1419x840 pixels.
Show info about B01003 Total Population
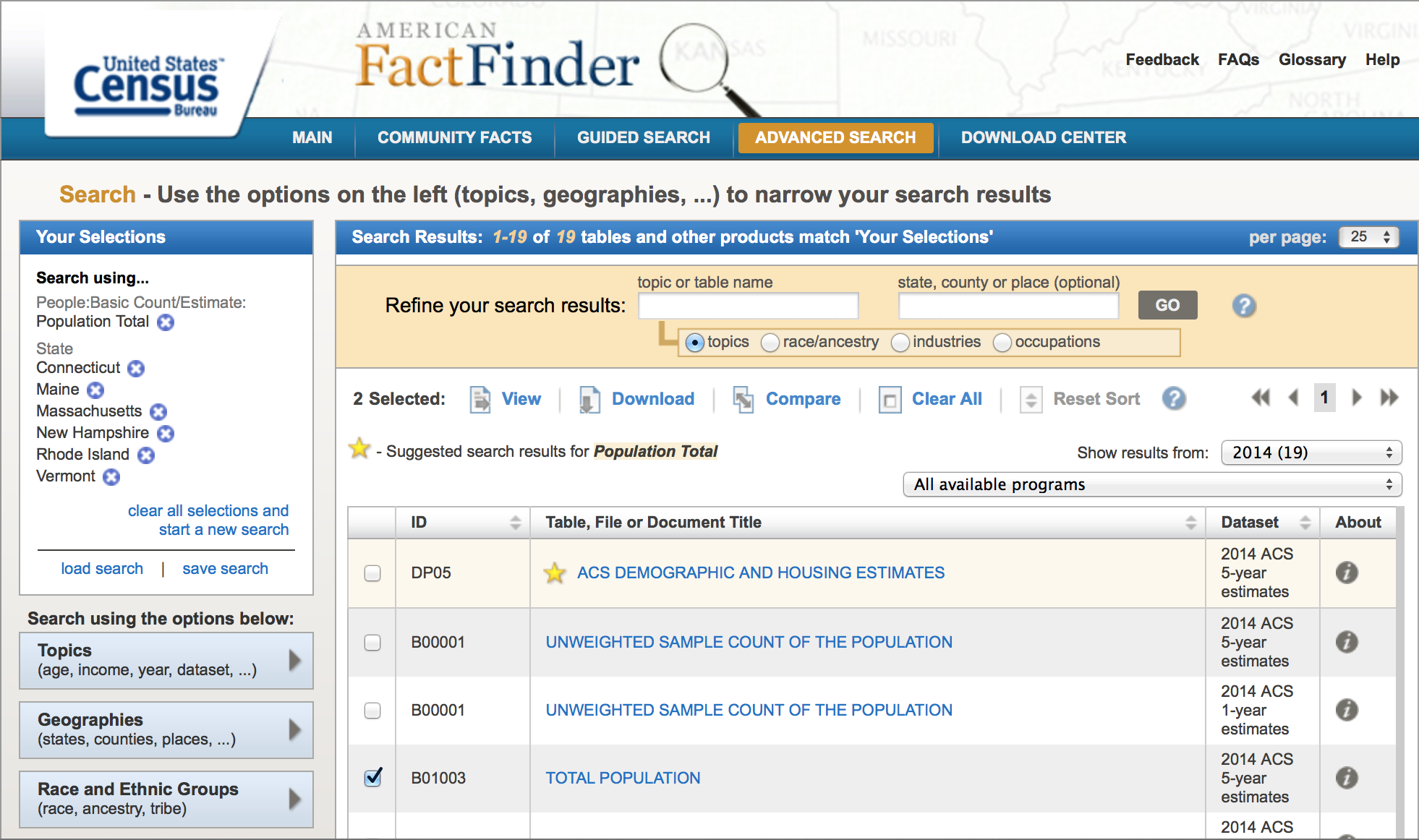pos(1347,778)
